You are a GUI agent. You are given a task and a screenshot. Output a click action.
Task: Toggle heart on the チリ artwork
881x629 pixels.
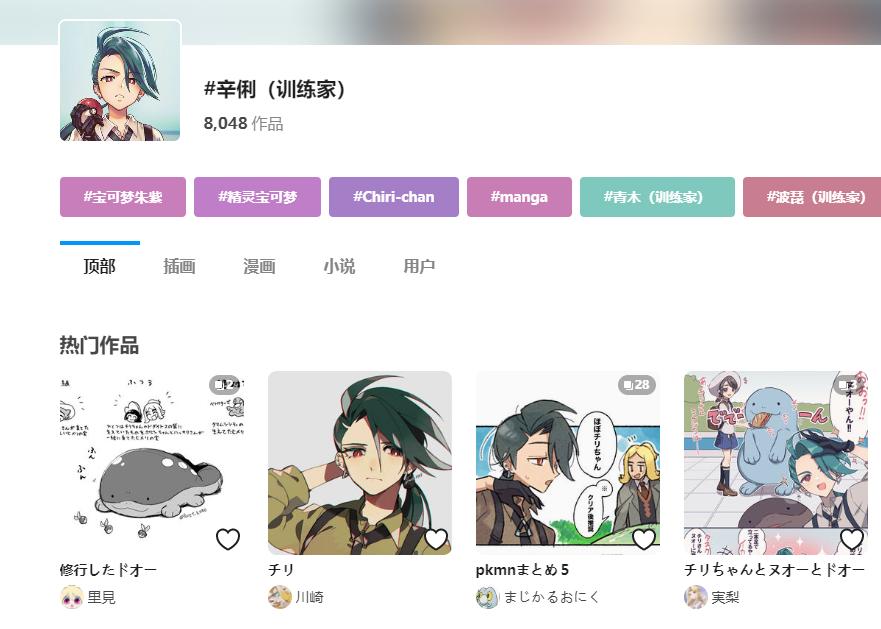coord(435,539)
